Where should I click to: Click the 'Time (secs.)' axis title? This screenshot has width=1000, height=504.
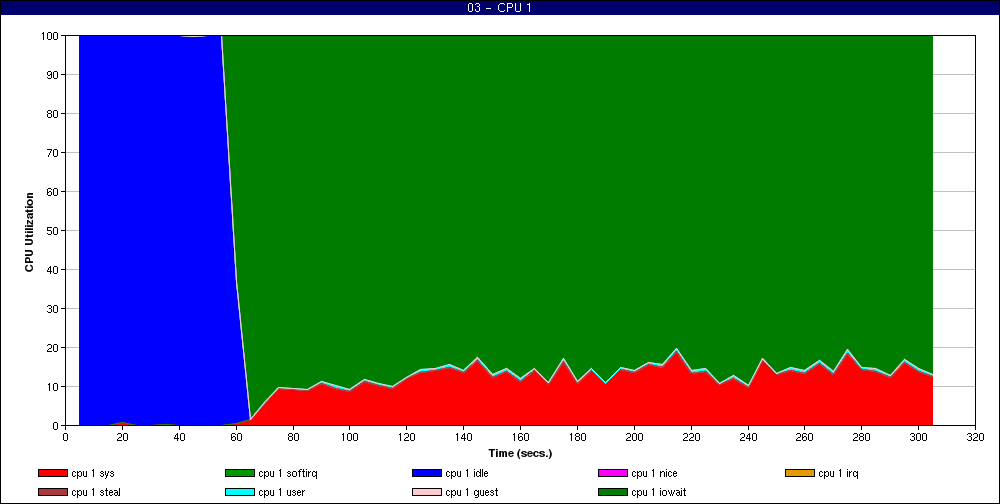pos(520,454)
